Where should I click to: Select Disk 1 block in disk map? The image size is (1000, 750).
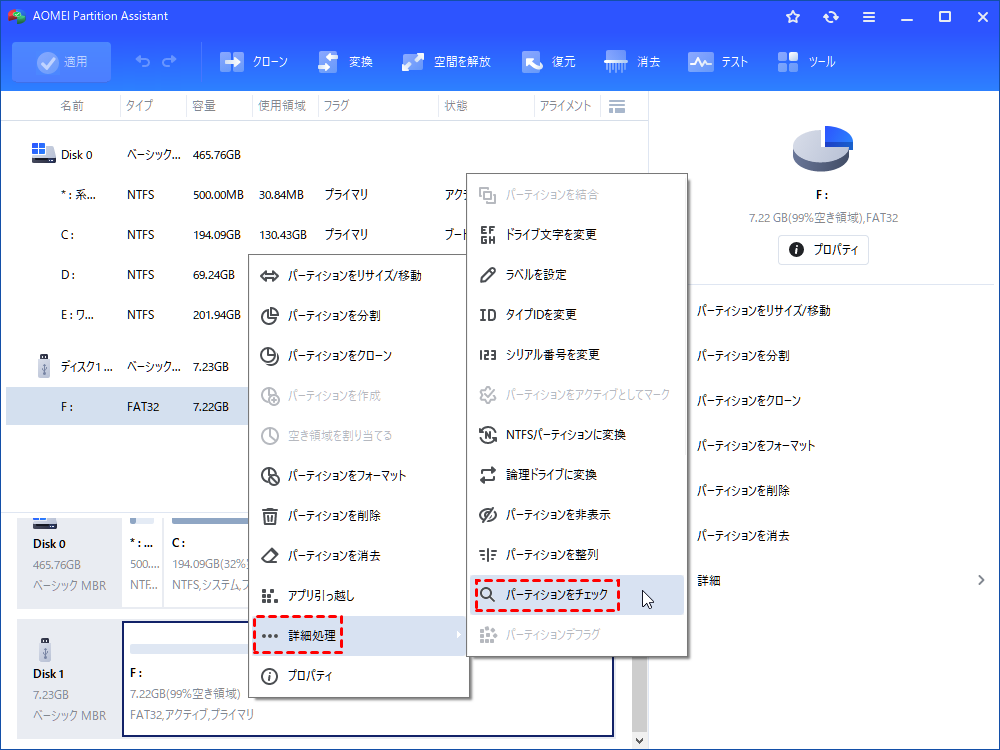[x=69, y=679]
